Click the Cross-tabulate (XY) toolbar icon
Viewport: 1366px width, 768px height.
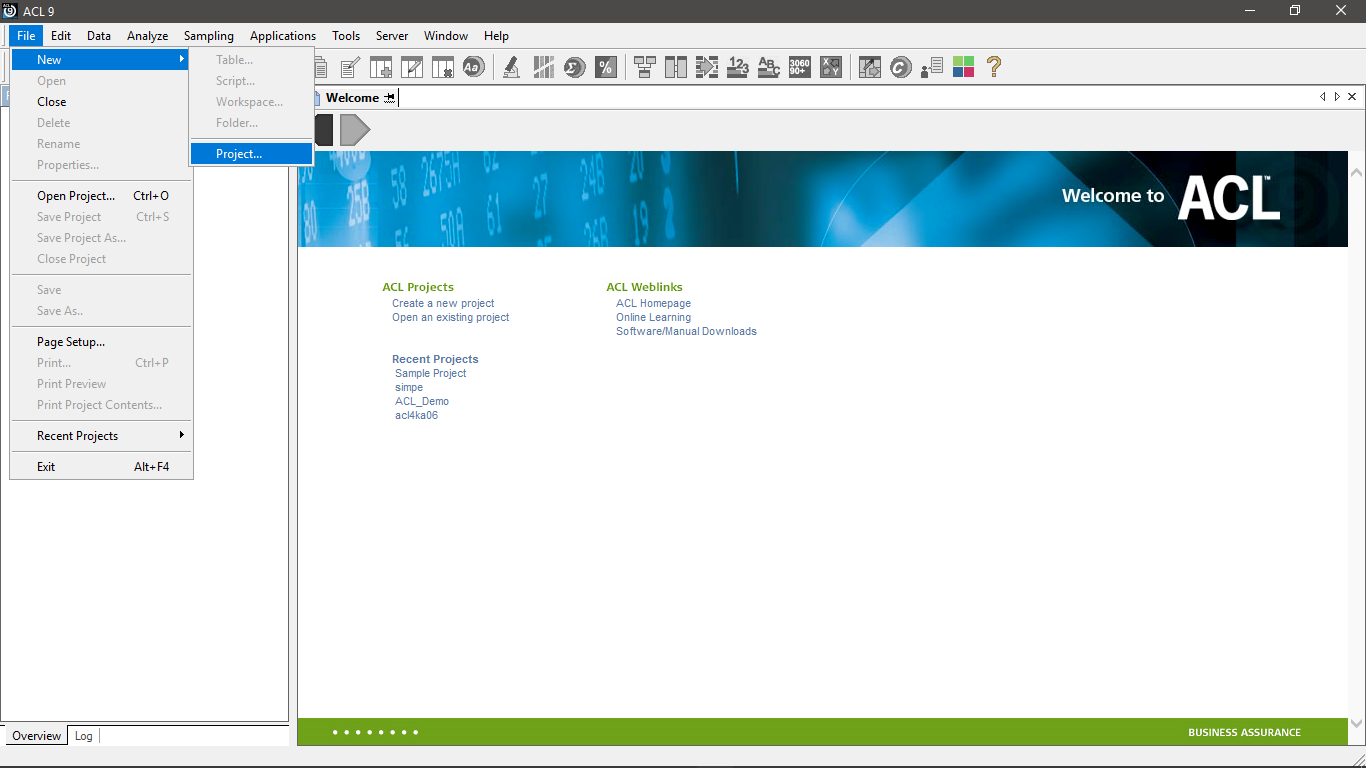tap(830, 67)
